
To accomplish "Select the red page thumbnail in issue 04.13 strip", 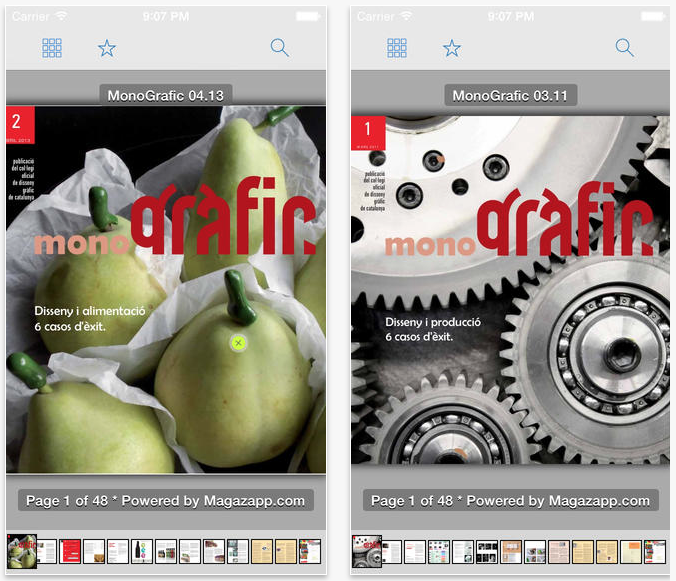I will (70, 551).
